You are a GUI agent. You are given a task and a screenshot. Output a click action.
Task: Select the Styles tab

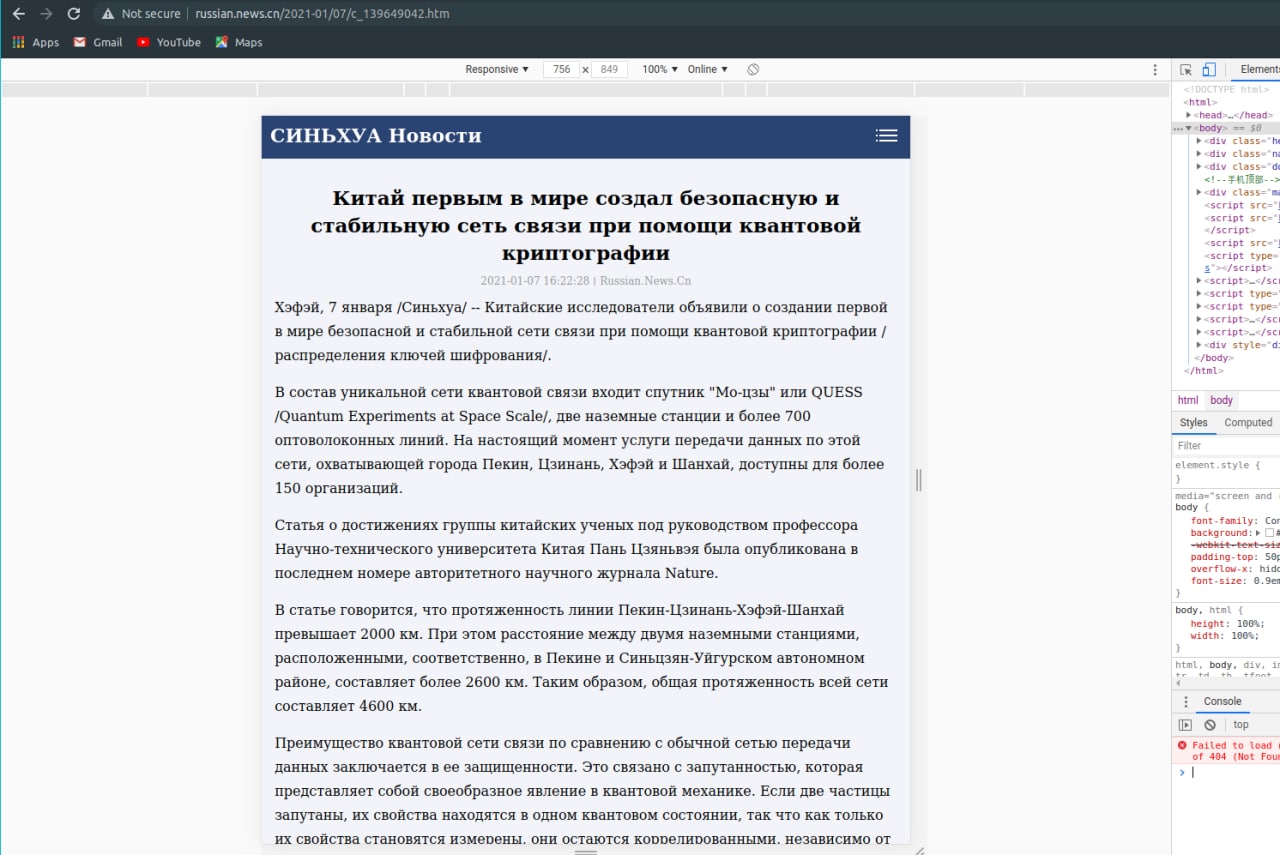pyautogui.click(x=1194, y=423)
